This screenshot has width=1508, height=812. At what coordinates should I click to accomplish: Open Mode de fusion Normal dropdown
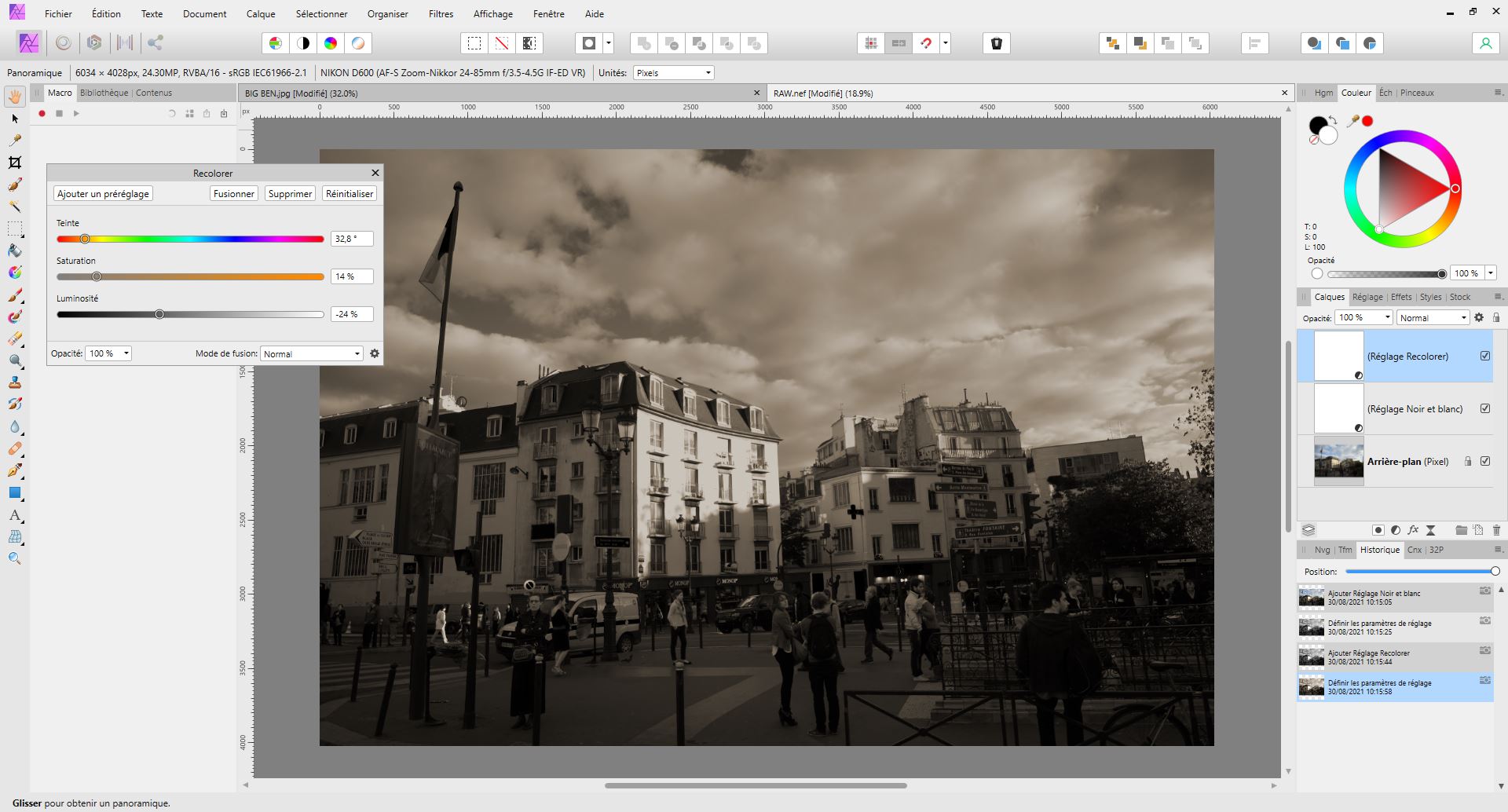click(312, 353)
